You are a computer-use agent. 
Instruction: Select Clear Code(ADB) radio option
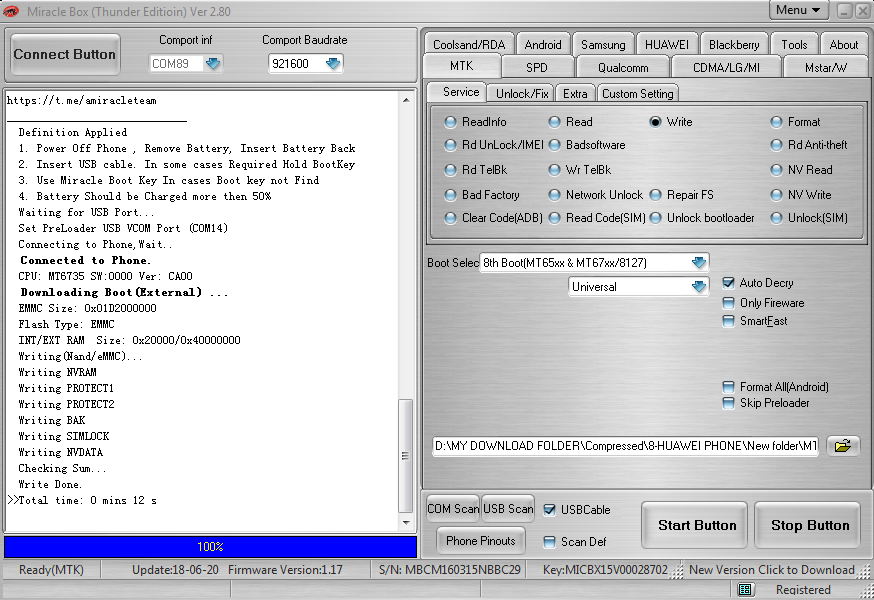pos(450,218)
